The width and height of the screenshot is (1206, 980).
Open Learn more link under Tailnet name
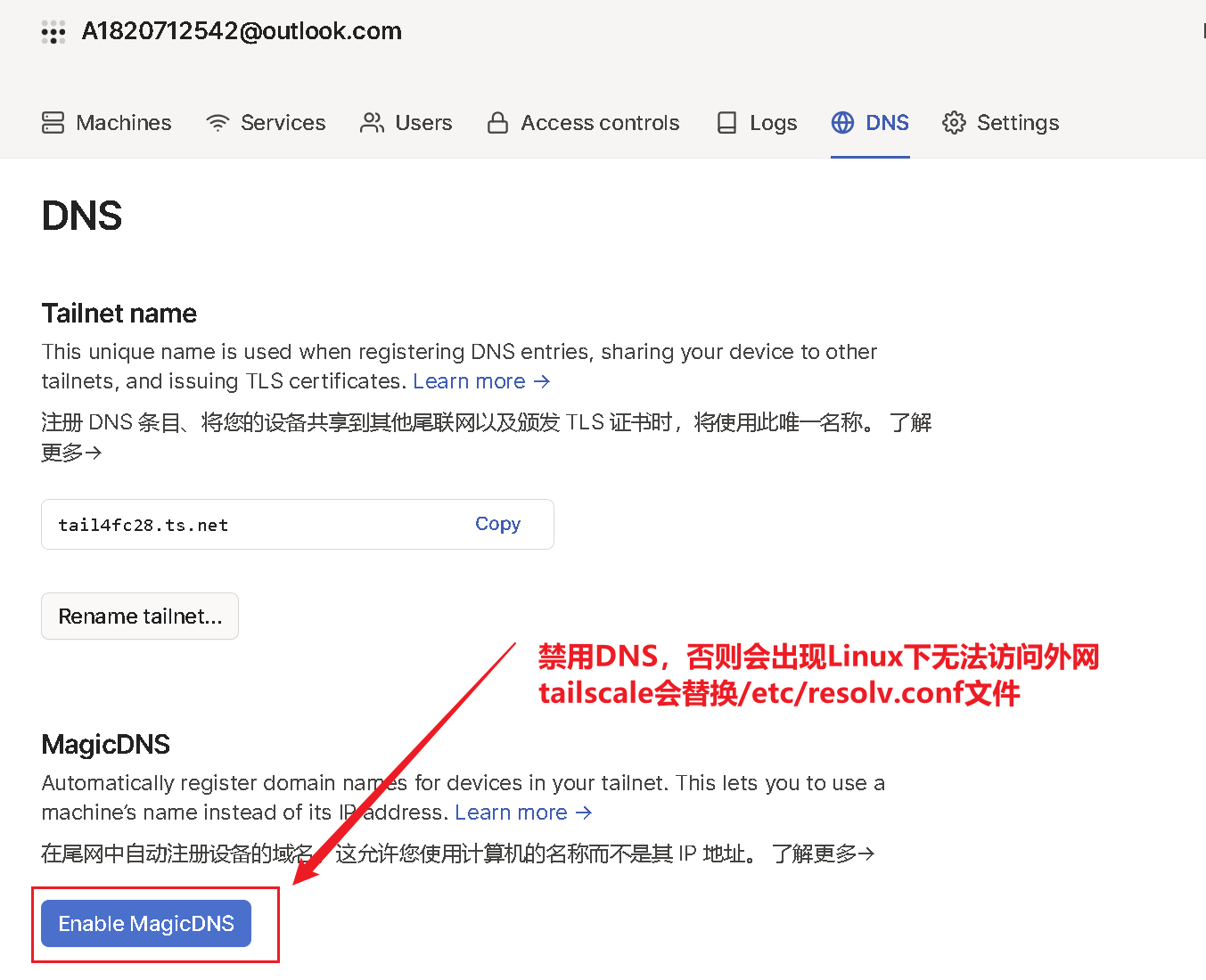[481, 381]
